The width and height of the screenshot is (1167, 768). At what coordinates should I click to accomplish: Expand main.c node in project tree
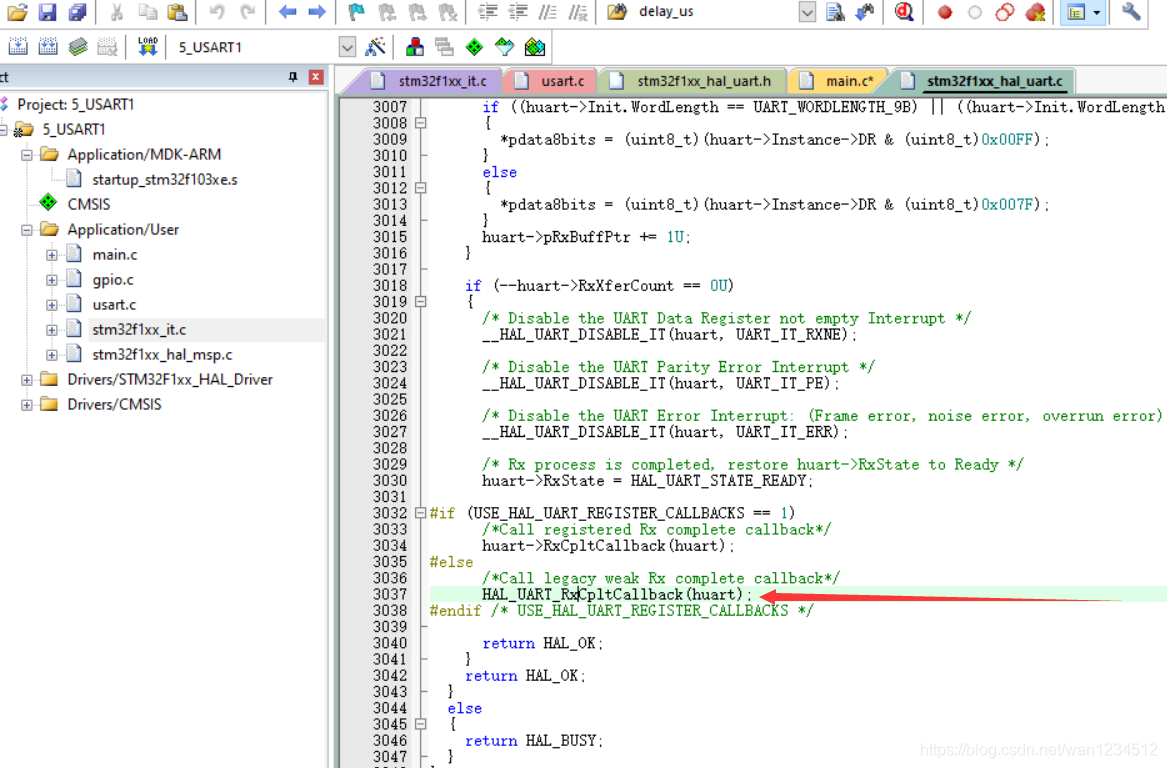pyautogui.click(x=52, y=255)
